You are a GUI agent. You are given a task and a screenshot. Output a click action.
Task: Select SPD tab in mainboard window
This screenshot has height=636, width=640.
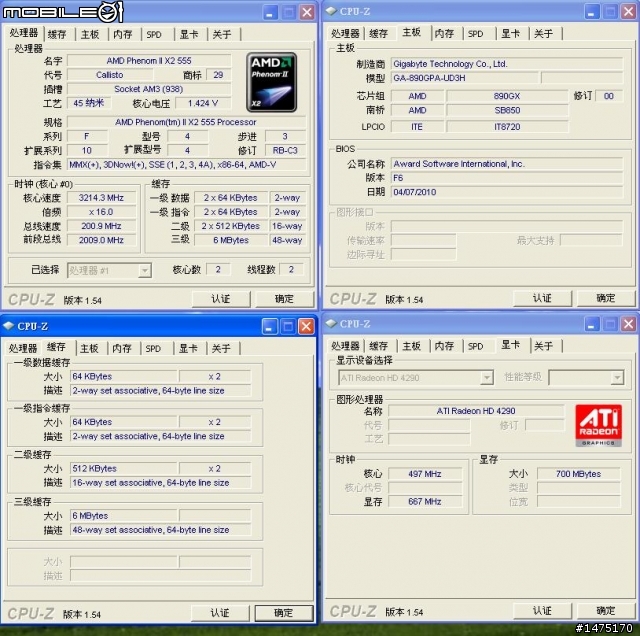476,33
